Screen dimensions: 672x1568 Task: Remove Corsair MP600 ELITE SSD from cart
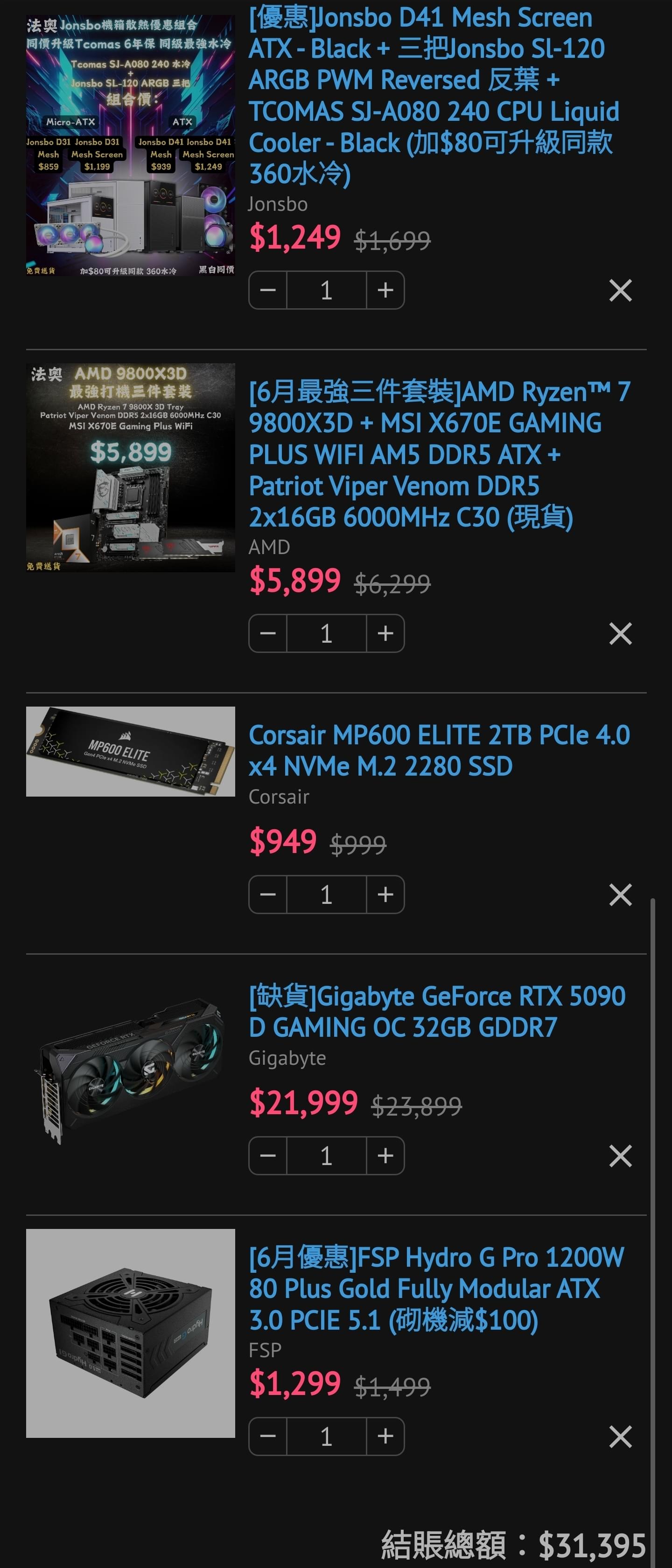pyautogui.click(x=620, y=894)
